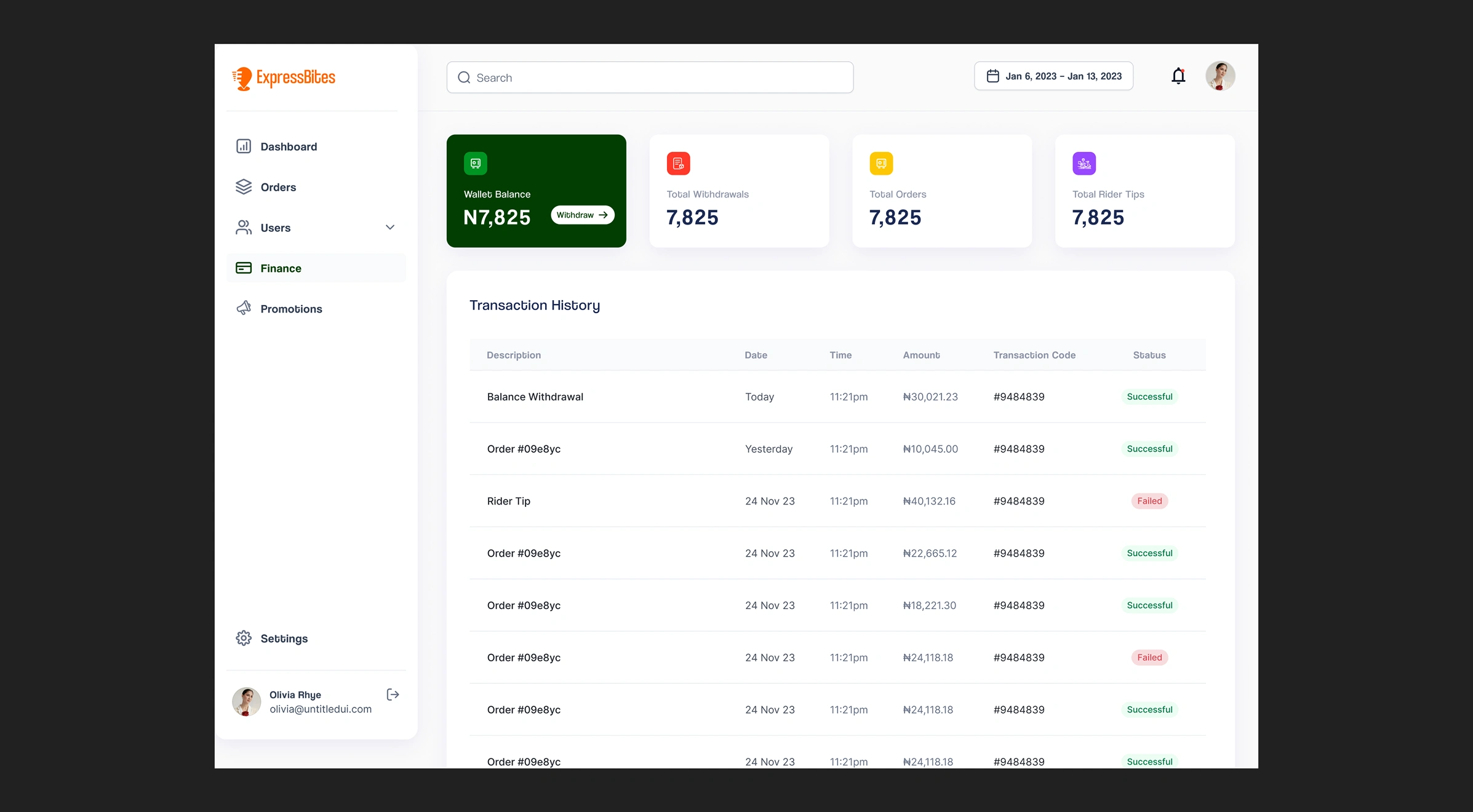Image resolution: width=1473 pixels, height=812 pixels.
Task: Go to the Dashboard page
Action: (x=288, y=146)
